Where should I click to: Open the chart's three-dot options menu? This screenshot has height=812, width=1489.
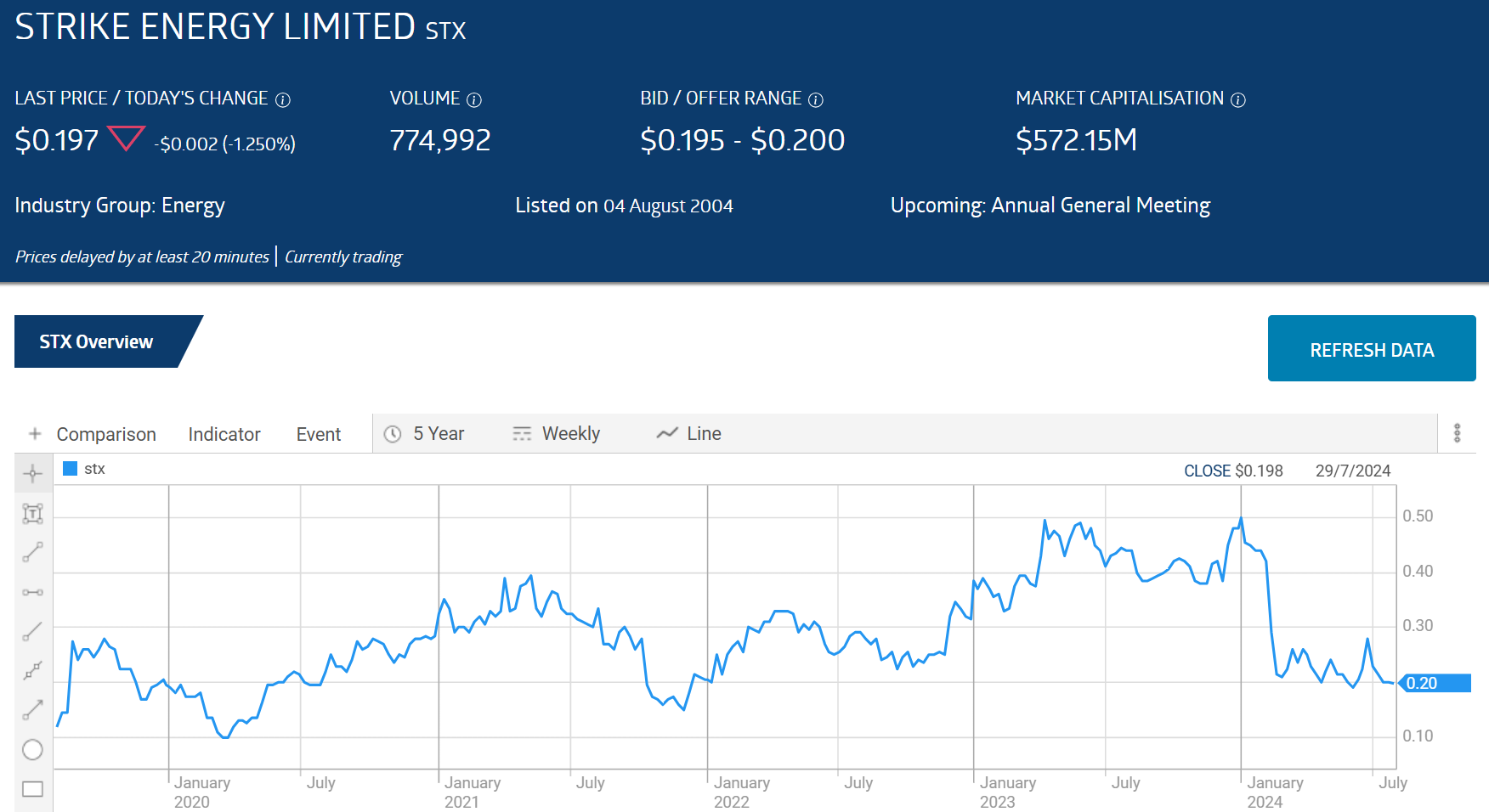click(1457, 433)
